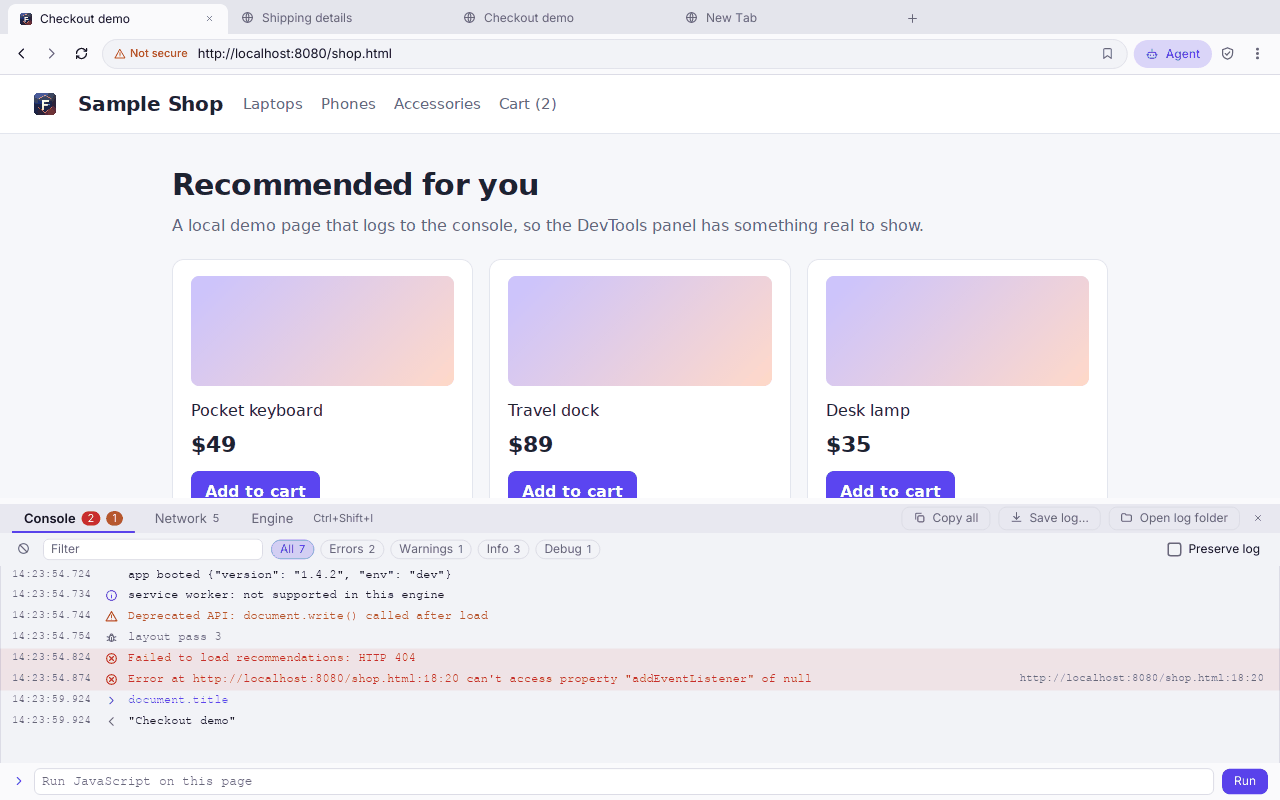Open Laptops in shop navigation
Image resolution: width=1280 pixels, height=800 pixels.
[273, 104]
